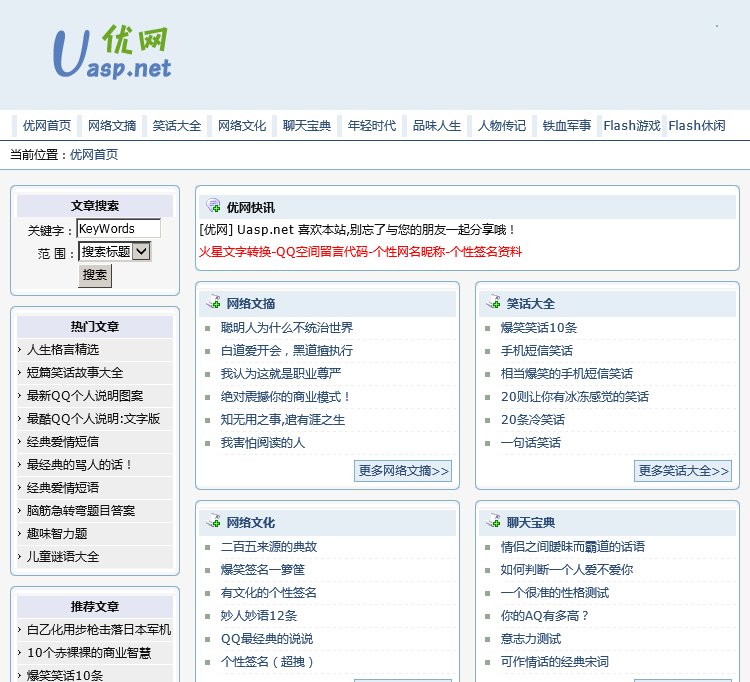Open article 白道爱开会，黑道擅执行

287,351
